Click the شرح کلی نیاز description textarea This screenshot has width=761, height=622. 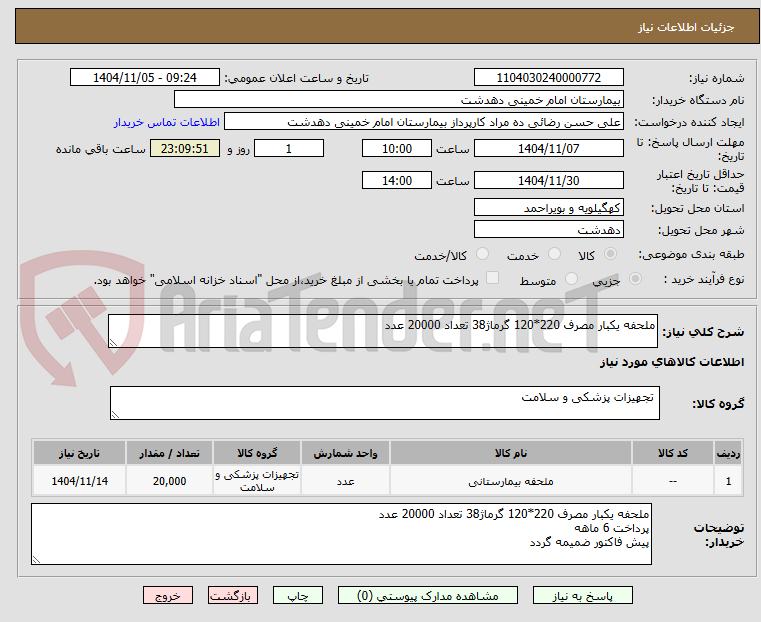(383, 331)
